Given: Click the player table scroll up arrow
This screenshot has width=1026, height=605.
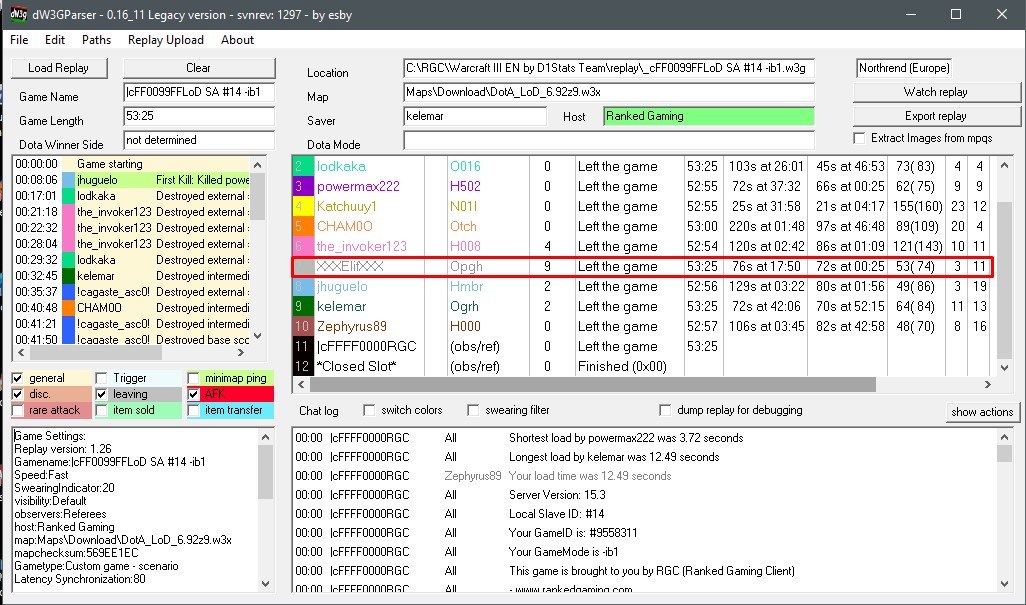Looking at the screenshot, I should tap(1004, 165).
